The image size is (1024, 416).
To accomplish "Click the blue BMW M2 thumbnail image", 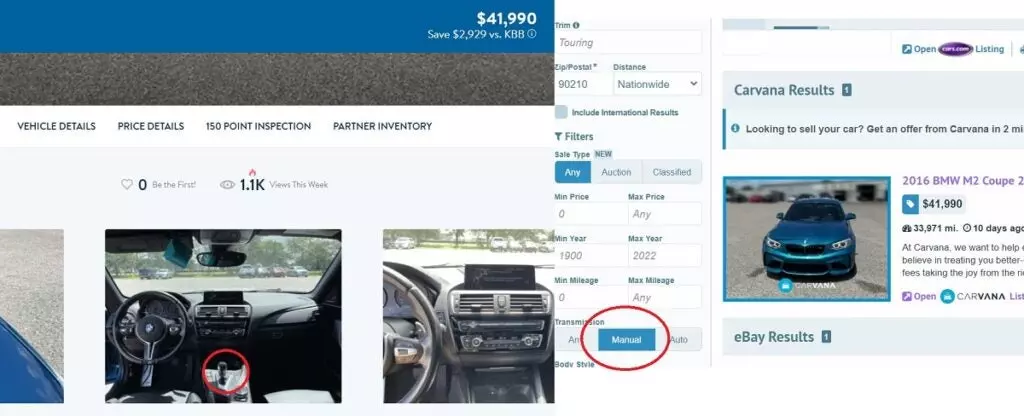I will [807, 239].
